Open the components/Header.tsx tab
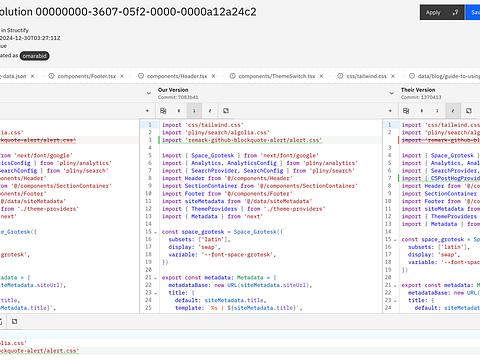This screenshot has height=360, width=480. (177, 76)
